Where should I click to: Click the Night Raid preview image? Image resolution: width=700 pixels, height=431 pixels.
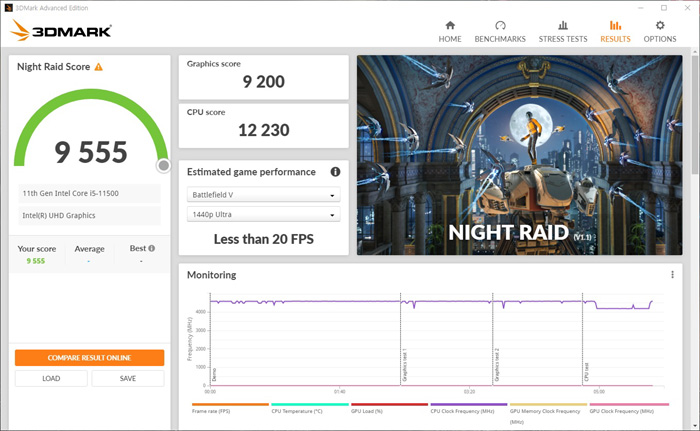click(519, 155)
